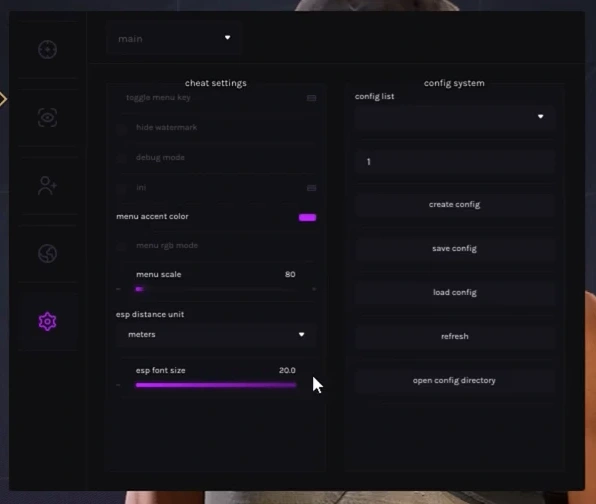The width and height of the screenshot is (596, 504).
Task: Click the menu accent color label
Action: 152,217
